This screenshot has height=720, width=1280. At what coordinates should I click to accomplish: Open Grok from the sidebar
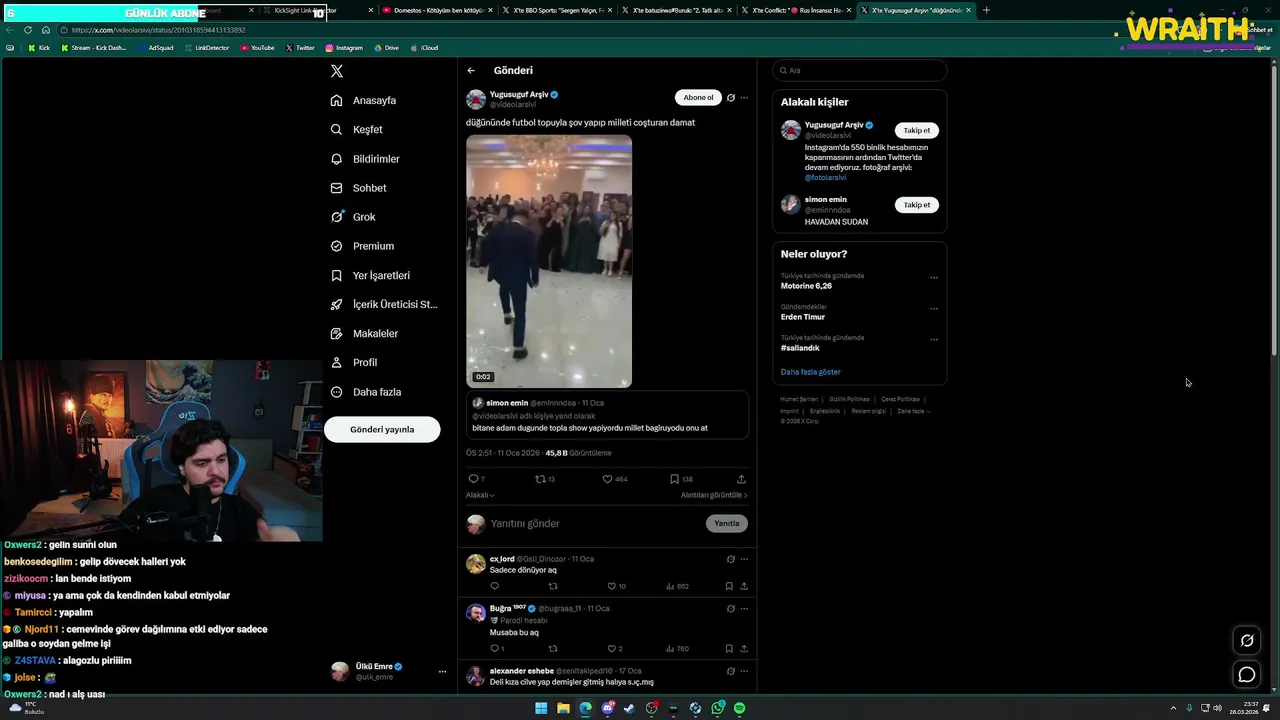pos(353,217)
